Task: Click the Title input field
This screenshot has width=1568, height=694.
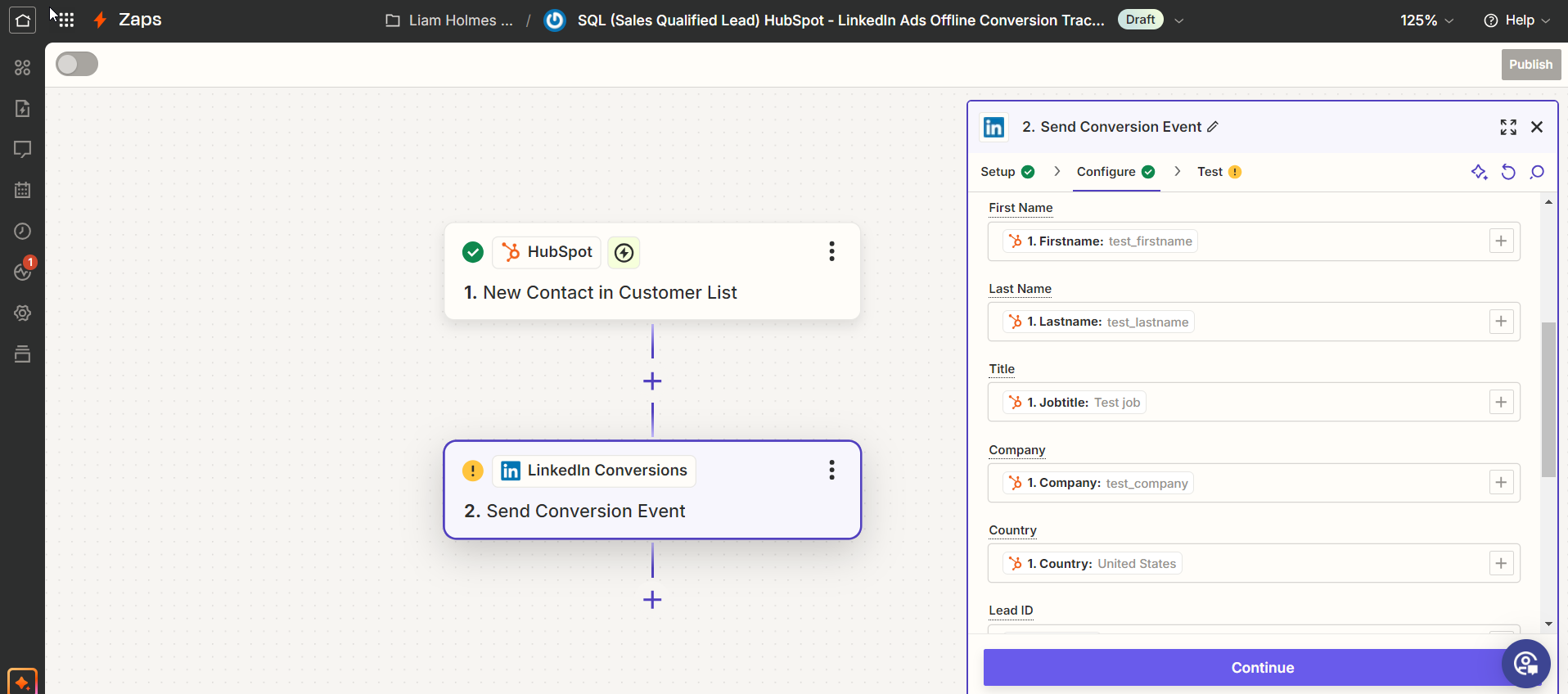Action: click(x=1254, y=402)
